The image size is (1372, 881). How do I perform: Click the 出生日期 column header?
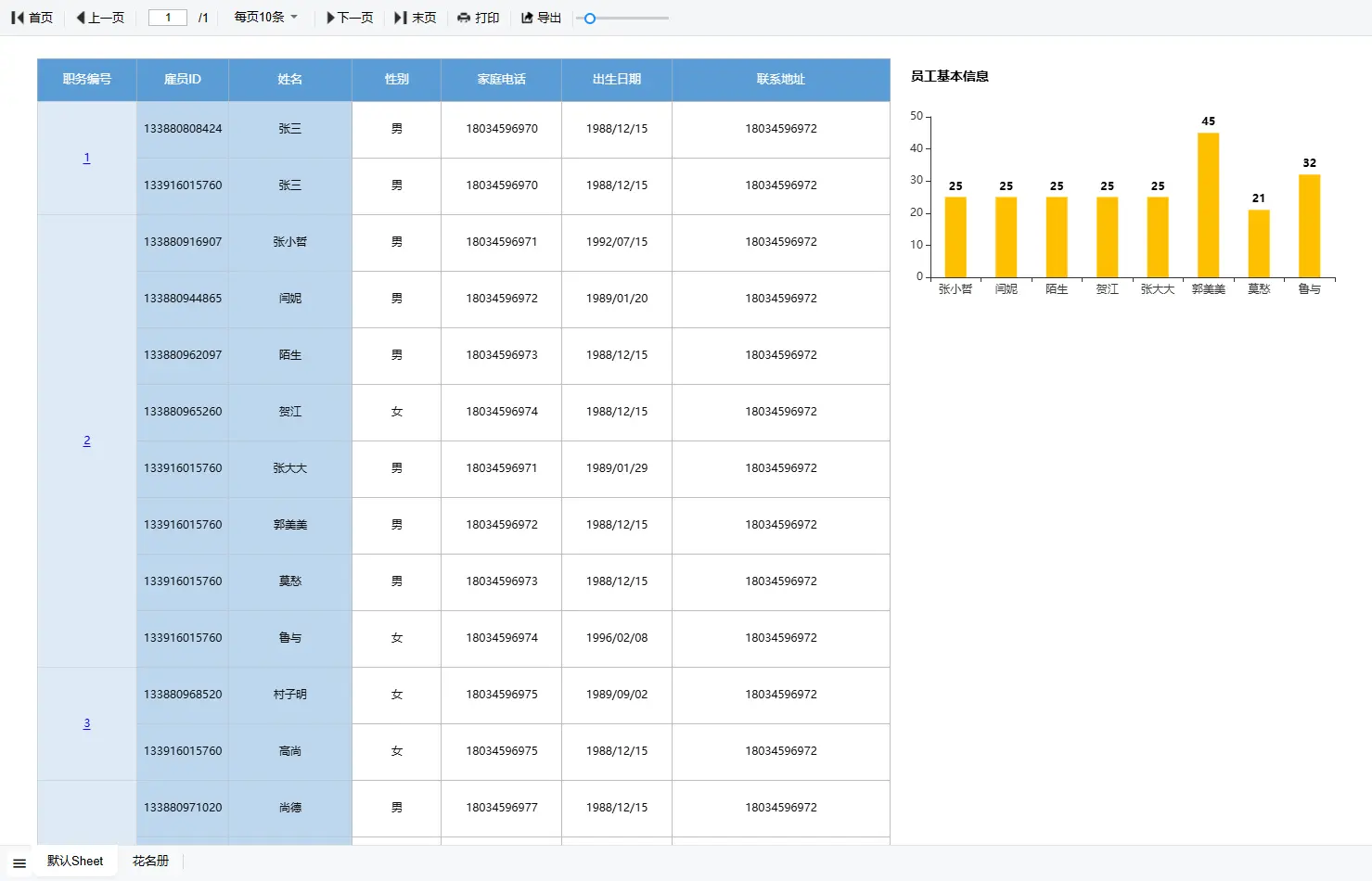pyautogui.click(x=617, y=80)
